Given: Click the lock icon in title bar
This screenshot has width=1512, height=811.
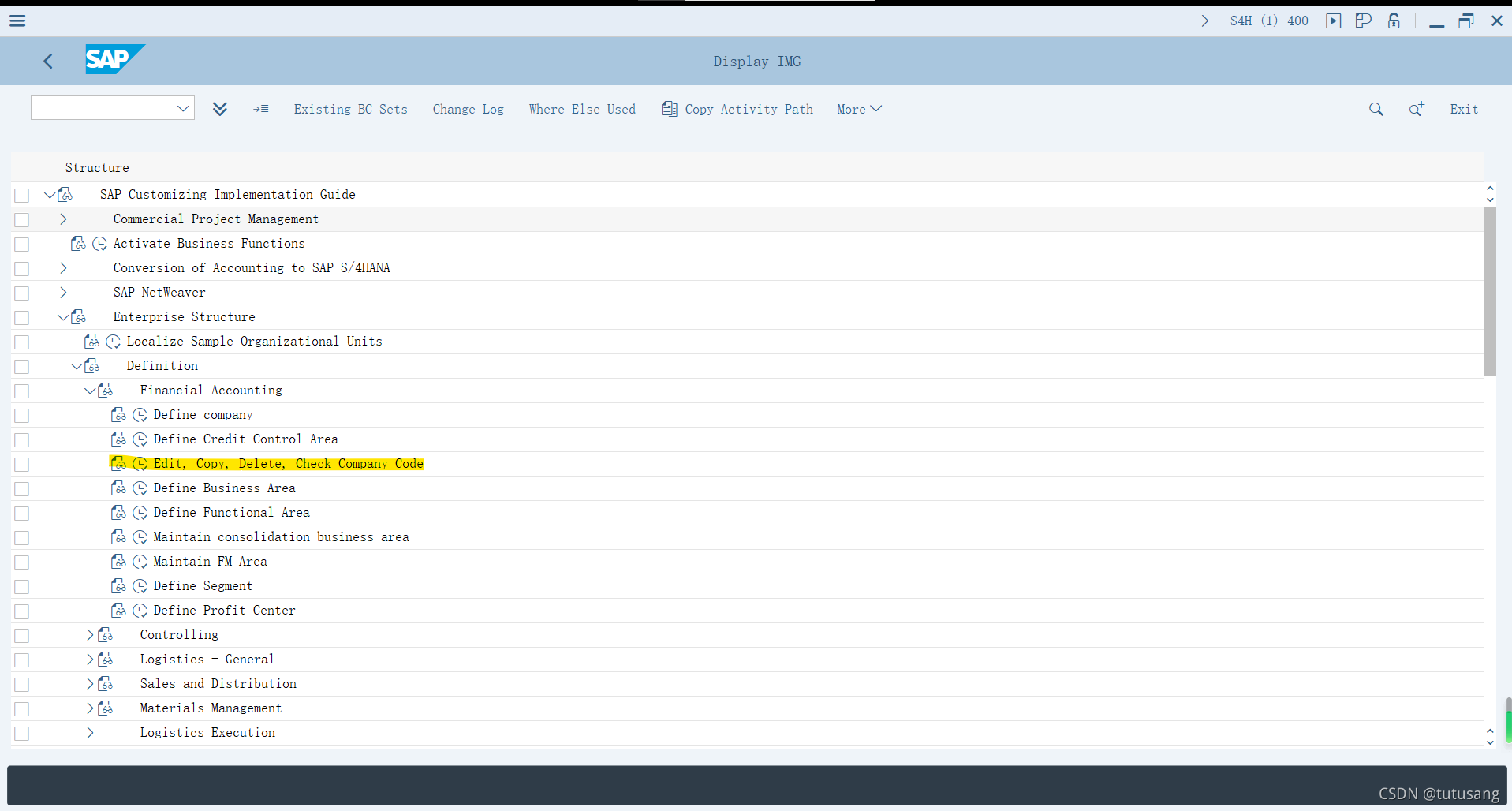Looking at the screenshot, I should (1394, 21).
